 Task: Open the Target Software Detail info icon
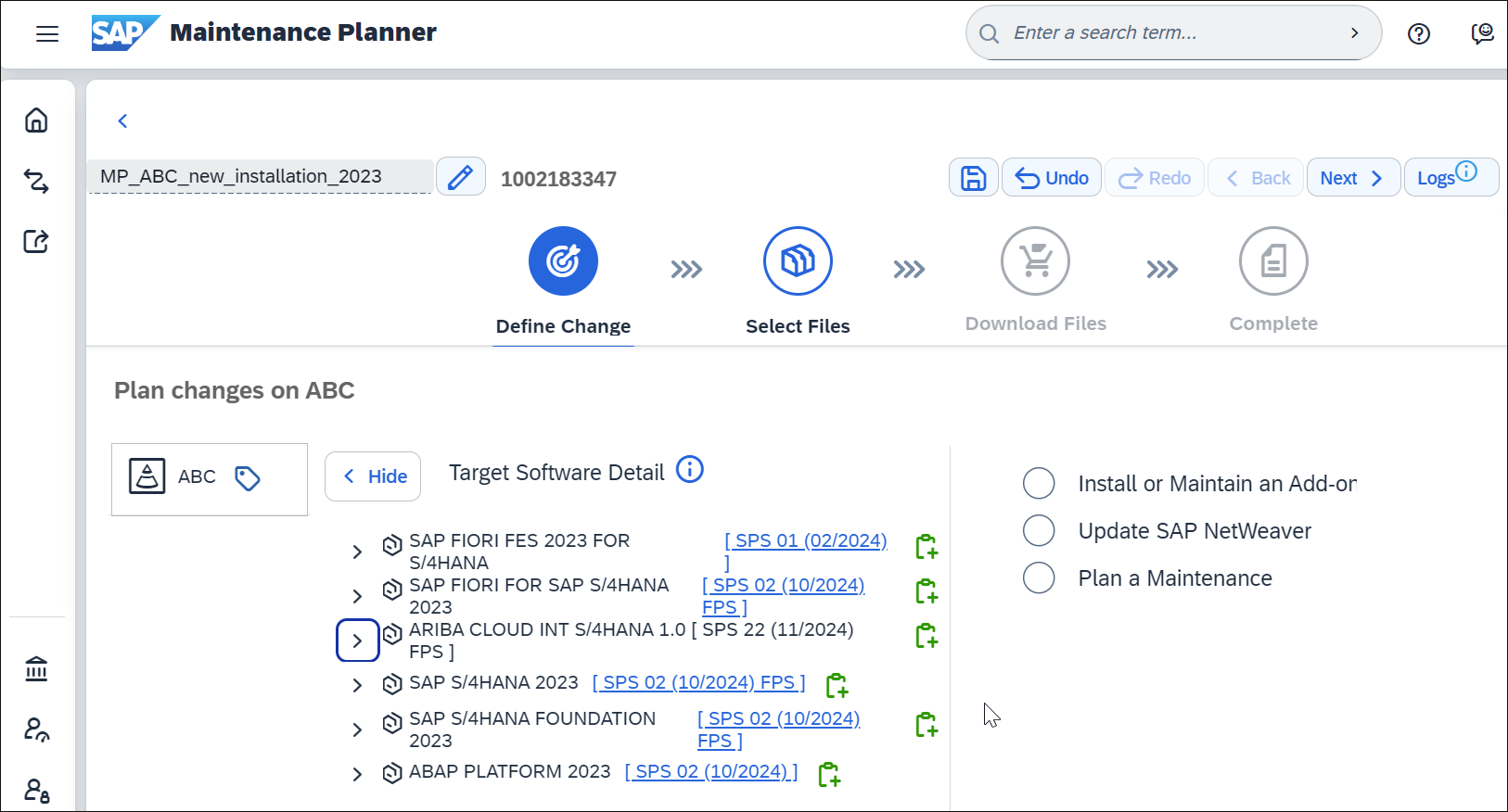point(690,470)
